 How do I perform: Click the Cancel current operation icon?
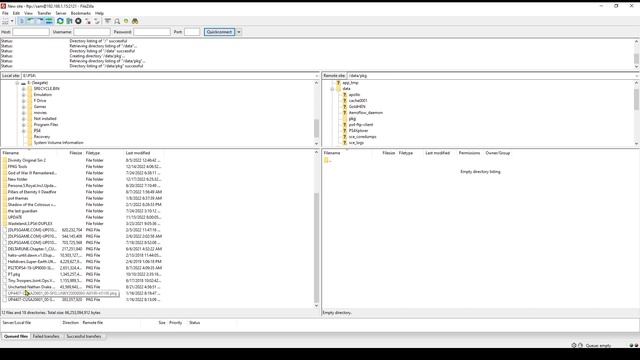click(x=78, y=21)
